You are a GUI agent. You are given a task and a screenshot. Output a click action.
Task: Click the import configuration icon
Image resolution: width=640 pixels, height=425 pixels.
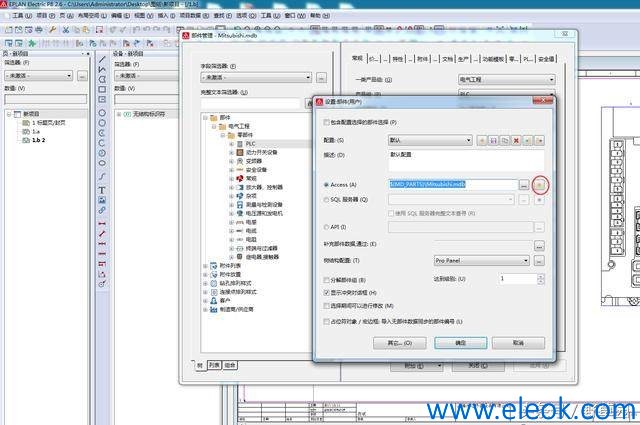tap(528, 140)
